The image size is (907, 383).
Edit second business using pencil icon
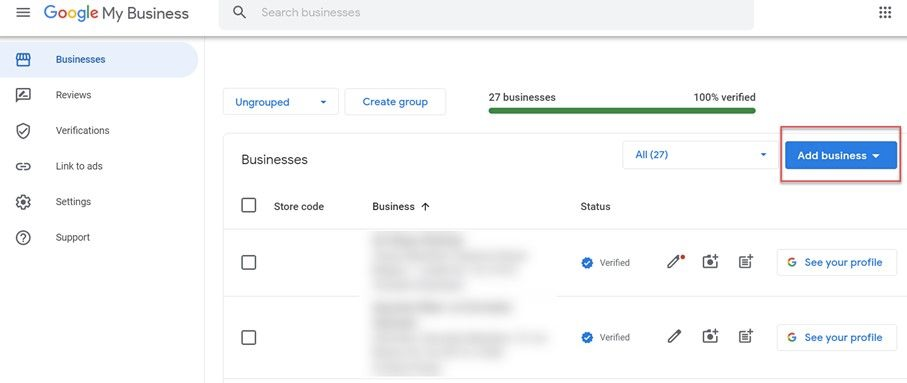(674, 337)
